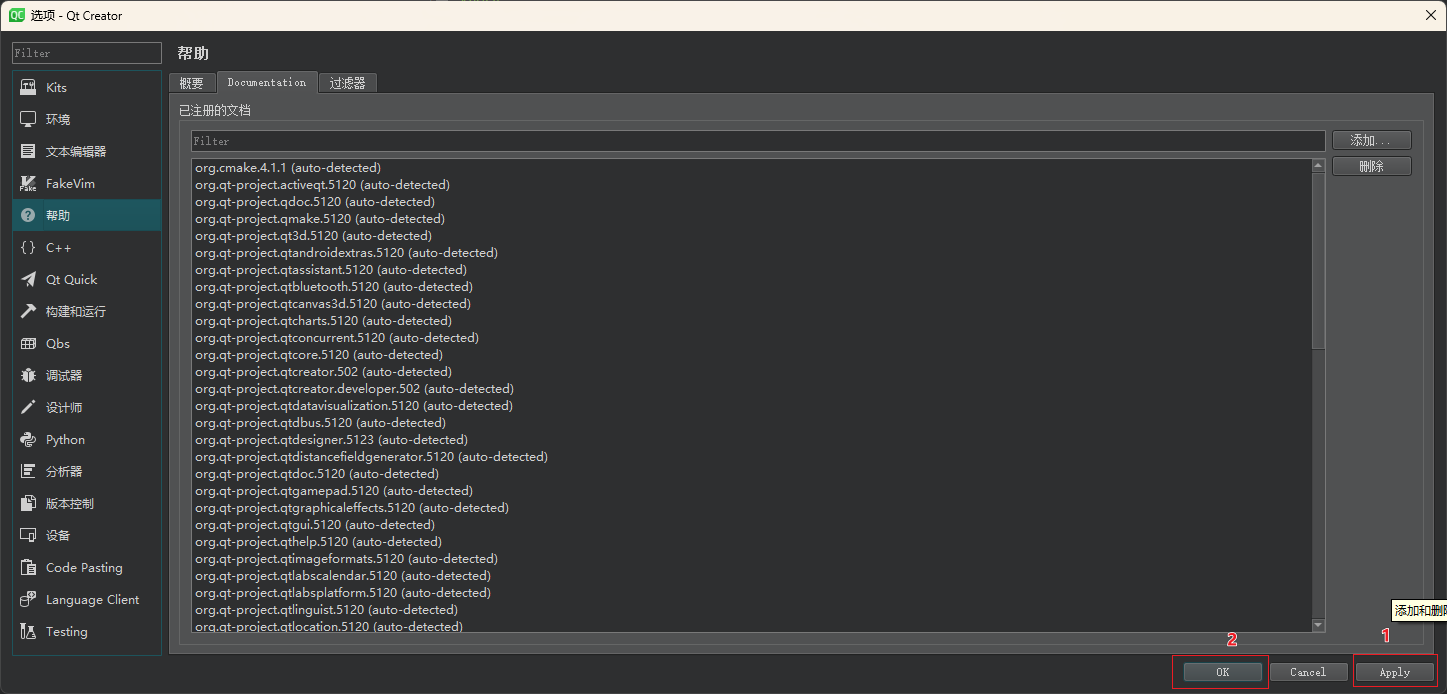The width and height of the screenshot is (1447, 694).
Task: Select the Qbs grid icon category
Action: [x=28, y=344]
